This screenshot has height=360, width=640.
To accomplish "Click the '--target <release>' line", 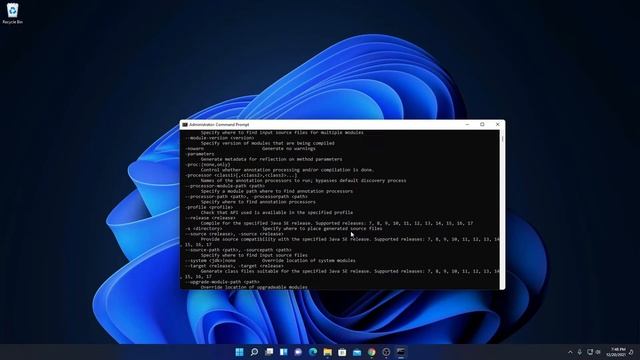I will coord(234,266).
